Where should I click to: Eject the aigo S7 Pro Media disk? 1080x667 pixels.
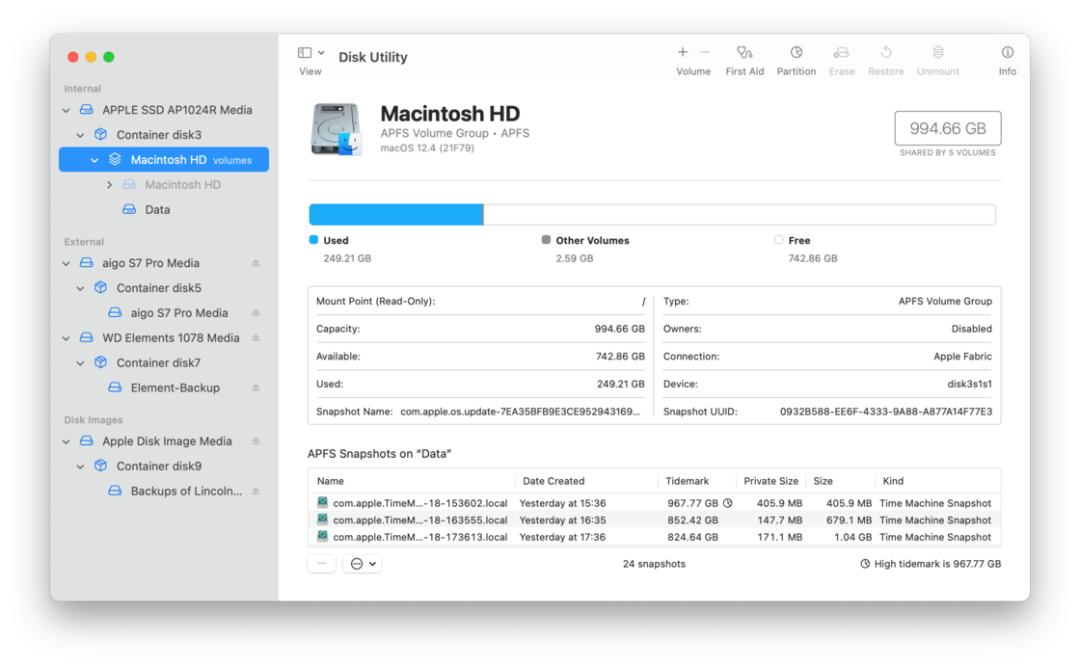click(x=255, y=264)
